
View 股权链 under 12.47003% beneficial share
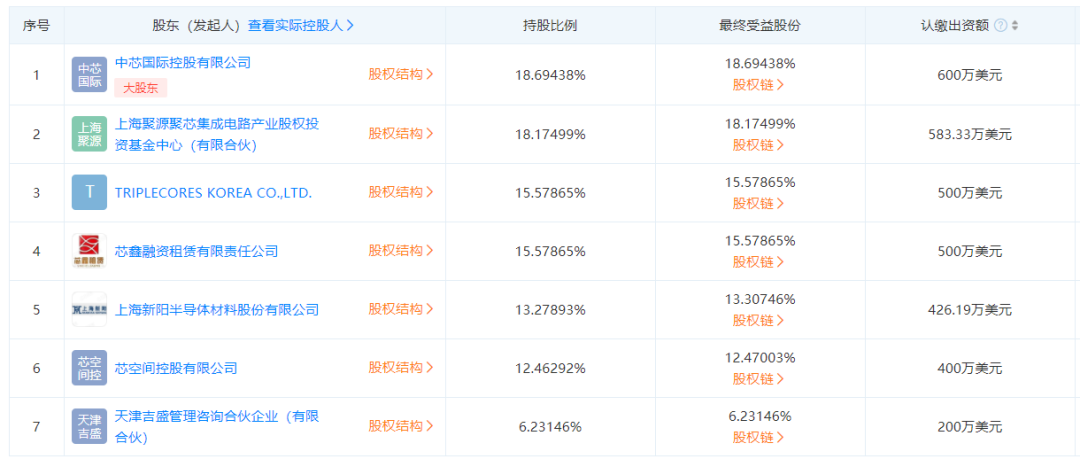759,379
